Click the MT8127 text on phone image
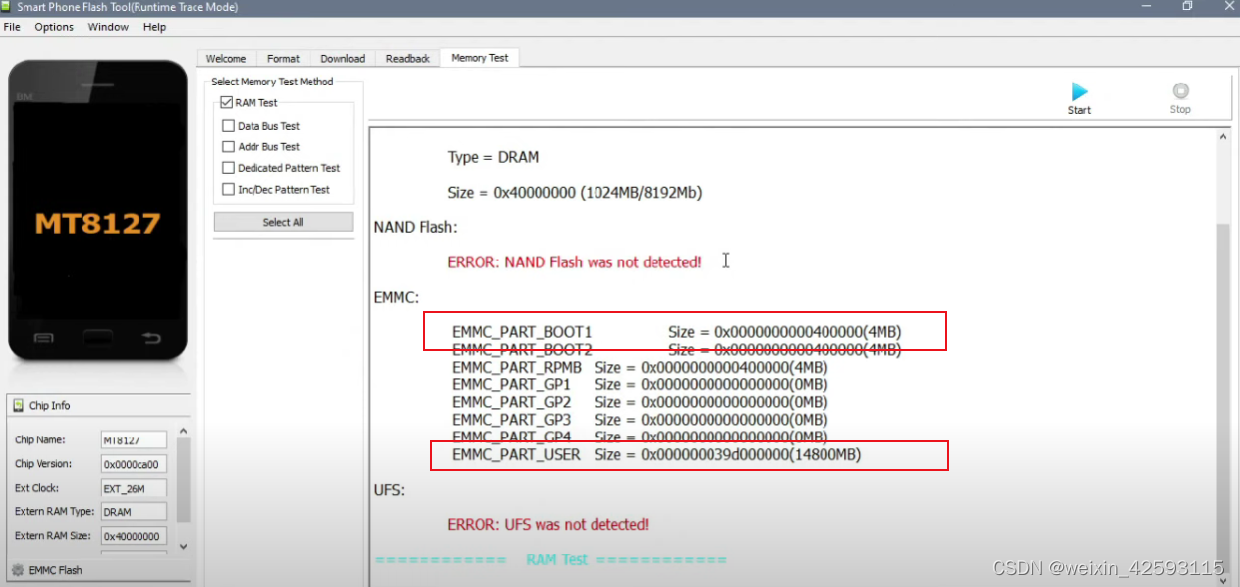Viewport: 1240px width, 587px height. pyautogui.click(x=97, y=223)
